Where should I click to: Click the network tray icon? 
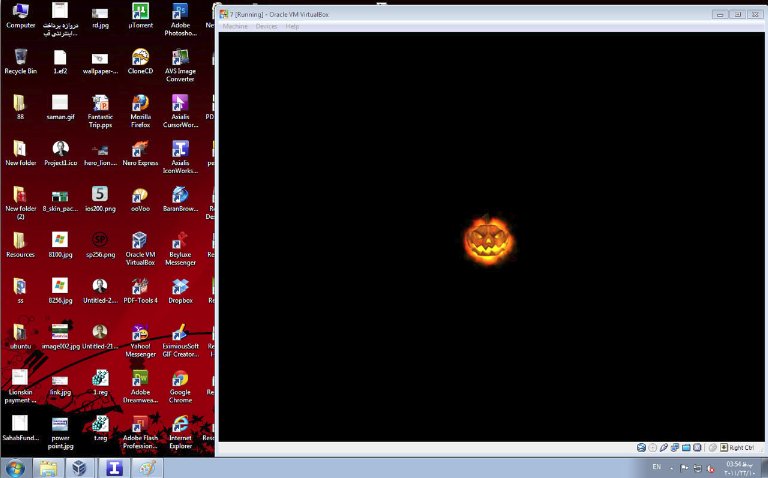click(697, 469)
